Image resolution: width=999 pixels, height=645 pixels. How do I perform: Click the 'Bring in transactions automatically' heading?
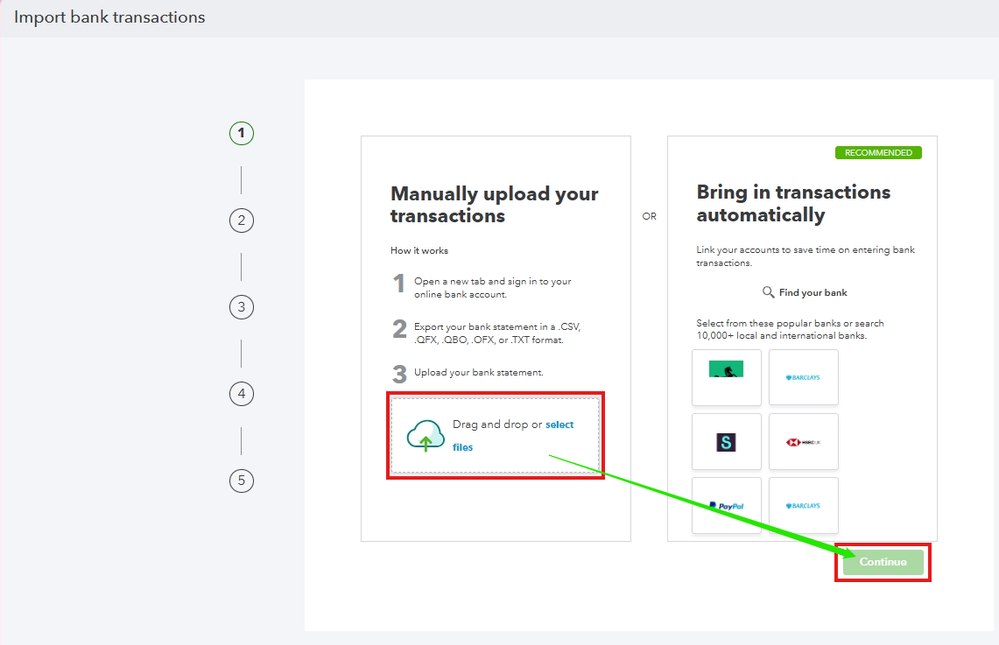point(793,203)
